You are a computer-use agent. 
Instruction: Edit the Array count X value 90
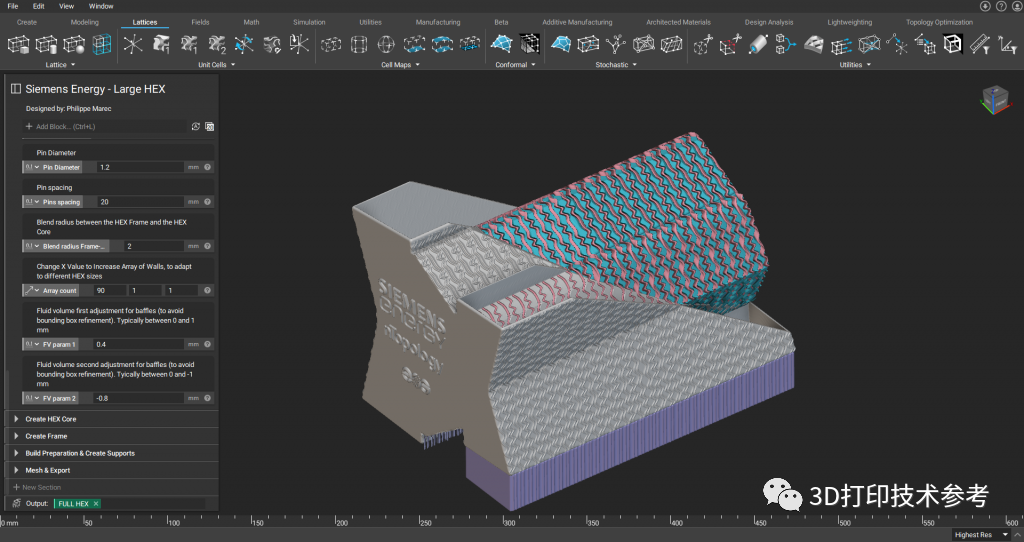110,290
